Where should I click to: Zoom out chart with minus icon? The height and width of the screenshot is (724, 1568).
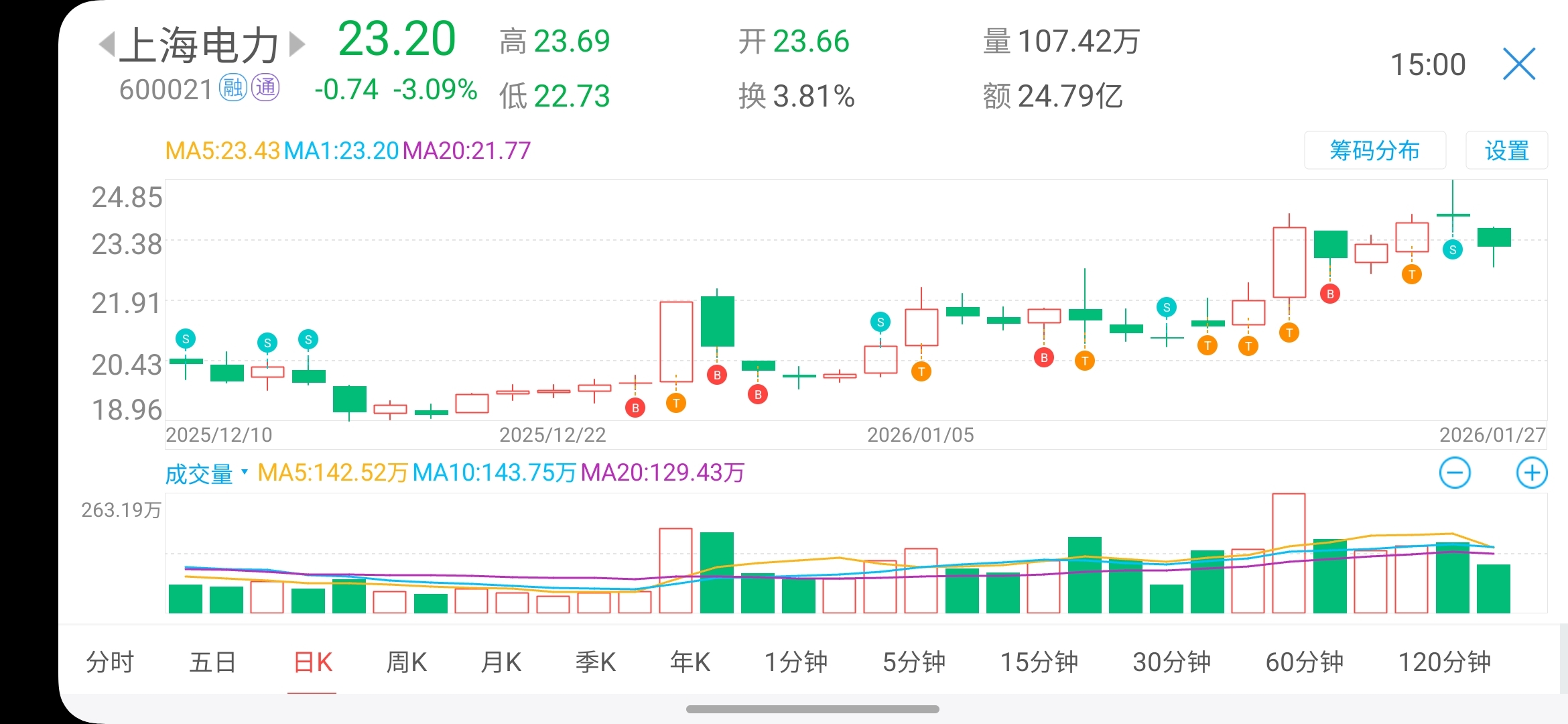(x=1455, y=473)
